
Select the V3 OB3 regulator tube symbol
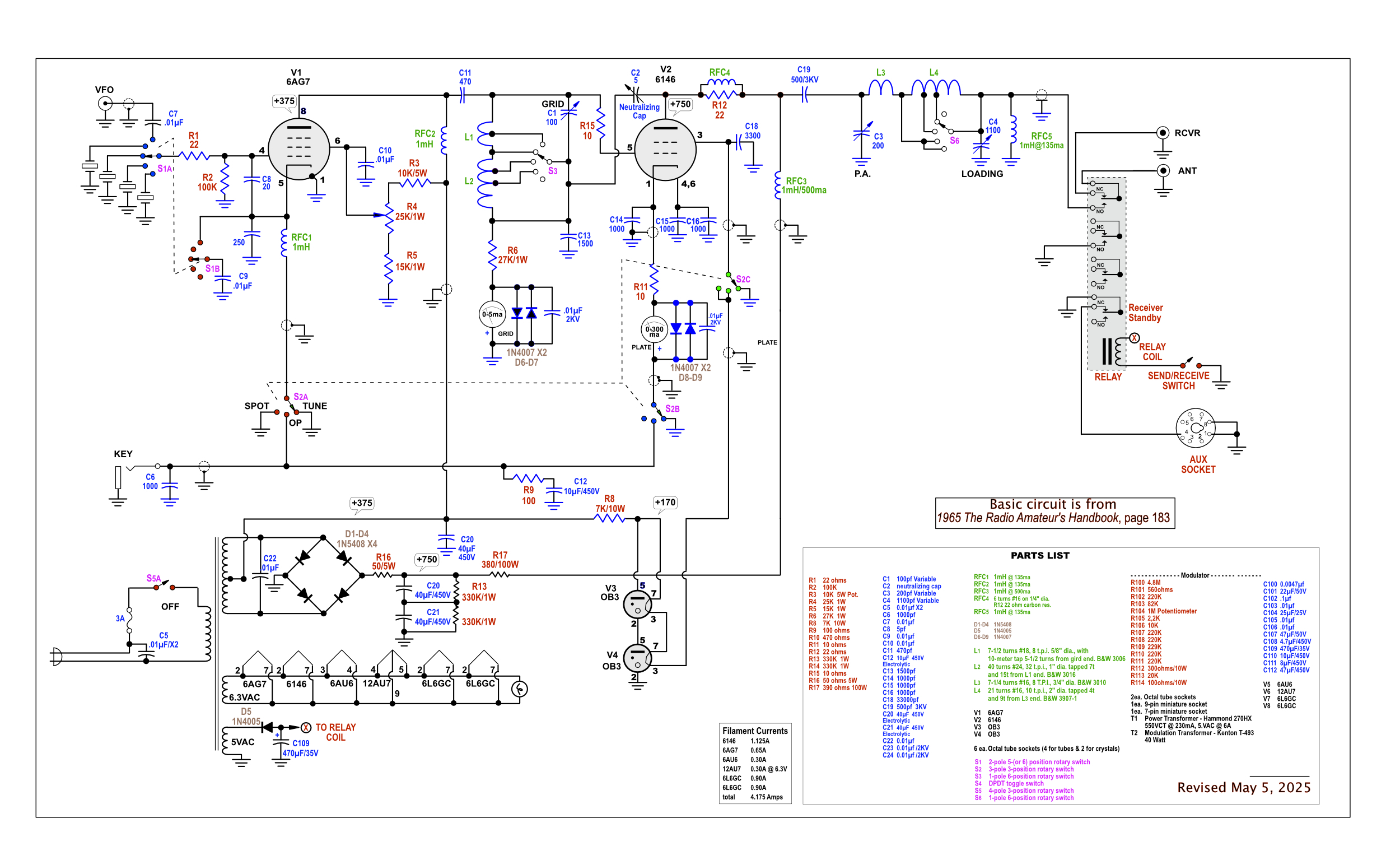pyautogui.click(x=637, y=605)
